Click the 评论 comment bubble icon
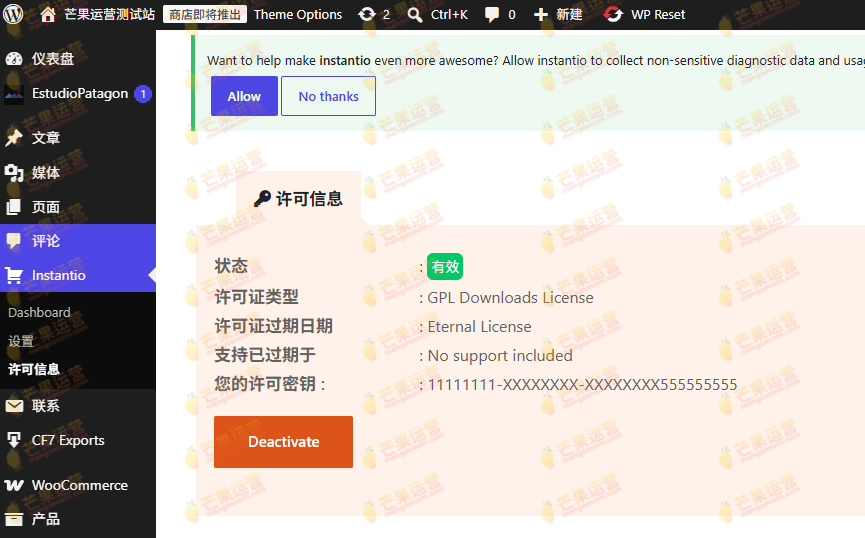This screenshot has height=538, width=865. coord(14,241)
